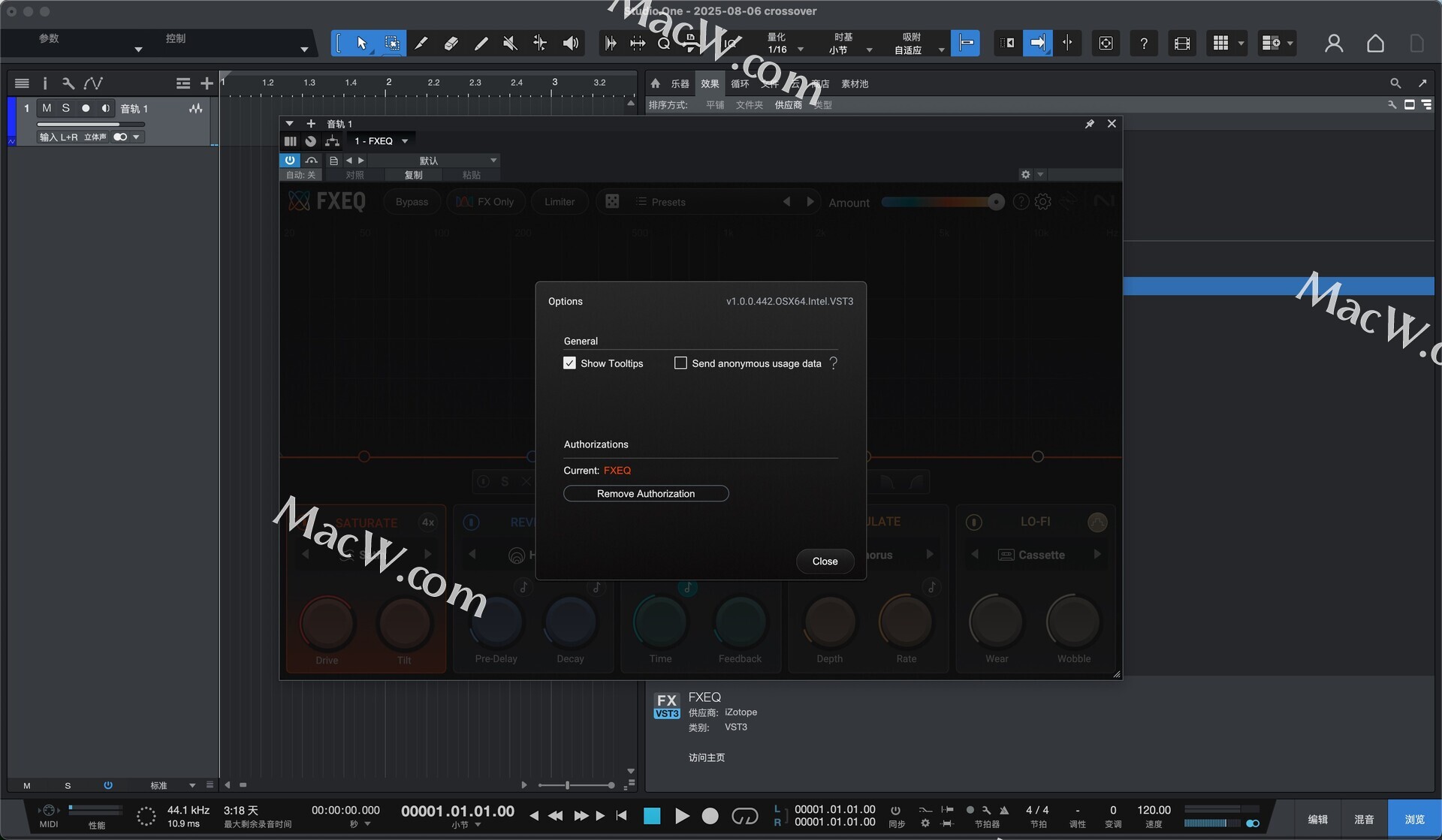The width and height of the screenshot is (1442, 840).
Task: Show automation curve icon in track header
Action: tap(93, 83)
